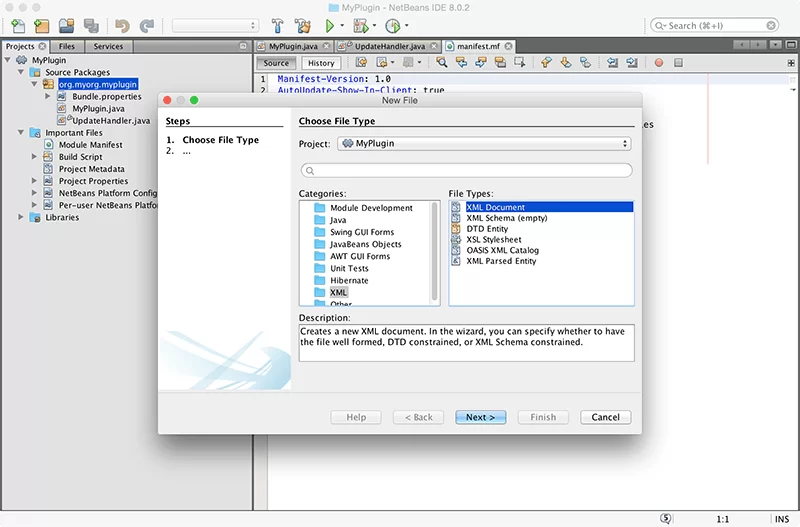Close the manifest.mf editor tab
800x527 pixels.
pos(509,46)
